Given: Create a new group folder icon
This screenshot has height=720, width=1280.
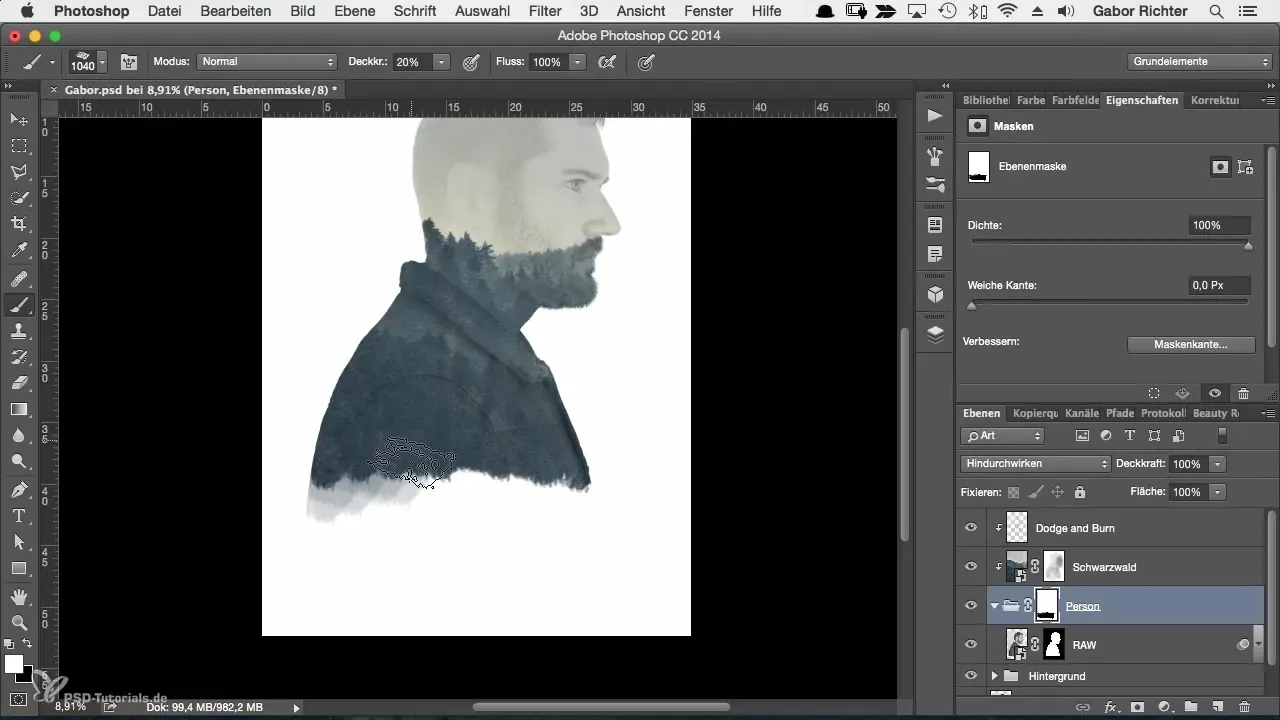Looking at the screenshot, I should tap(1191, 707).
